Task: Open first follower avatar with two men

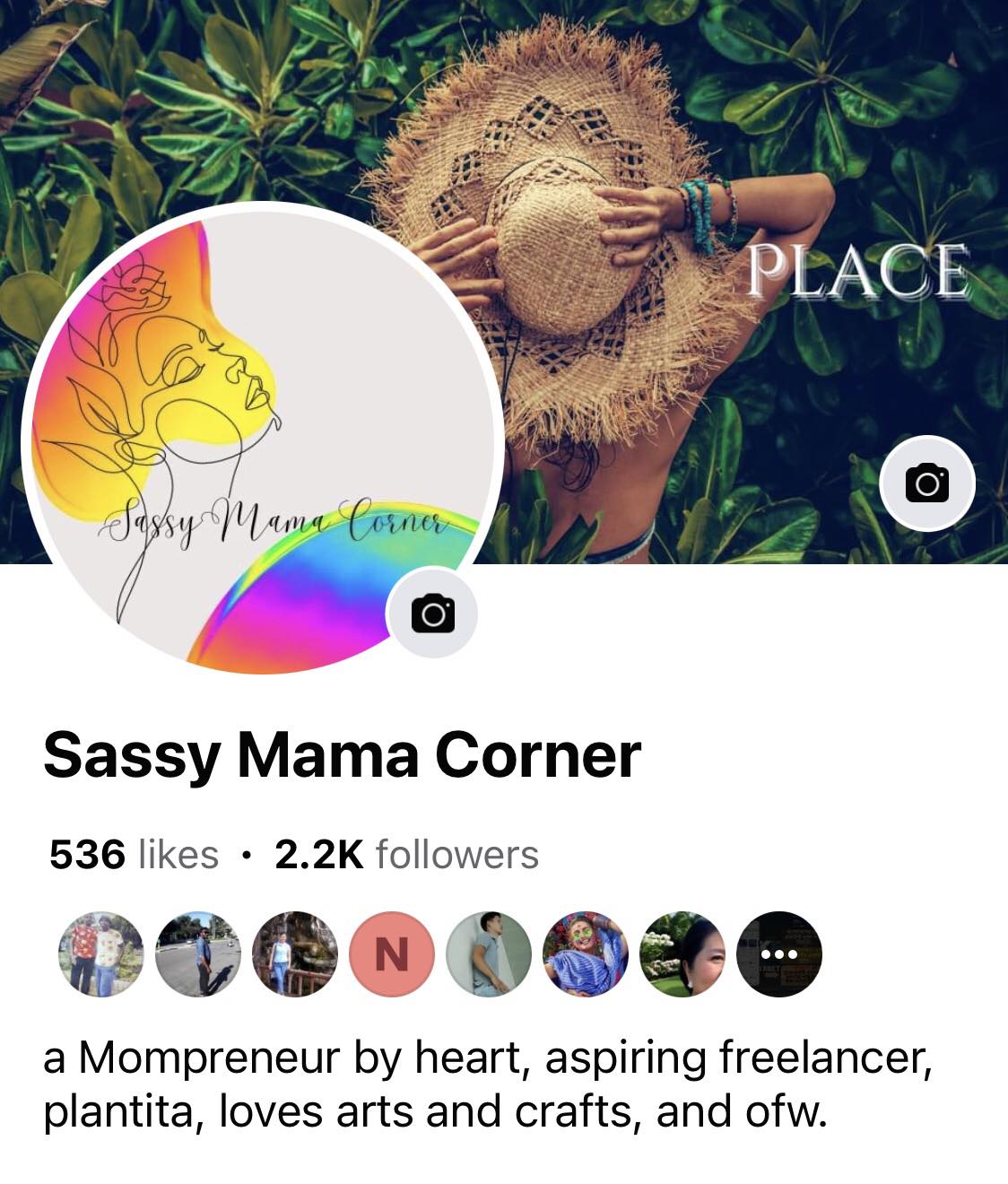Action: (100, 954)
